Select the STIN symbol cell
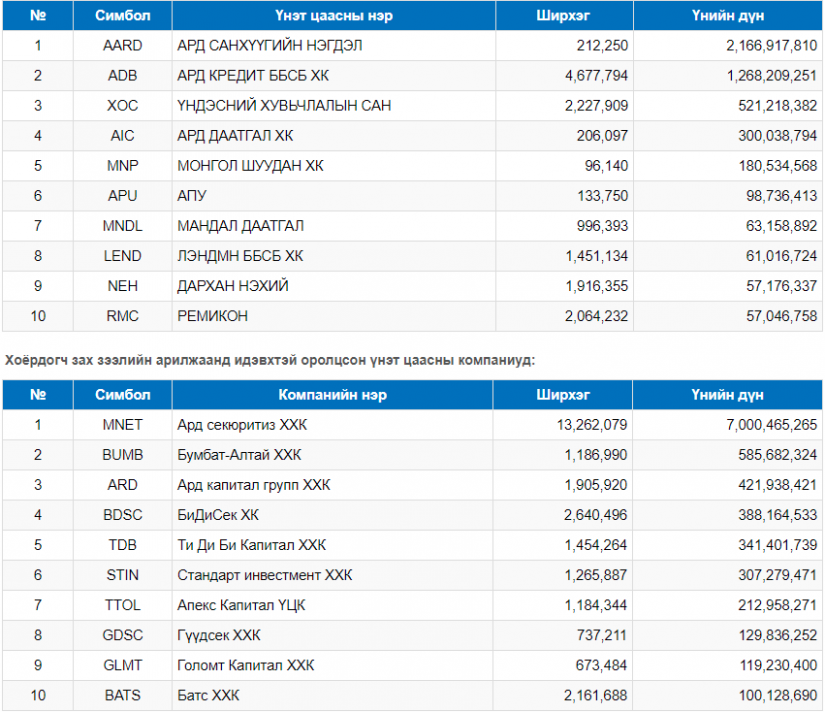 pos(123,575)
